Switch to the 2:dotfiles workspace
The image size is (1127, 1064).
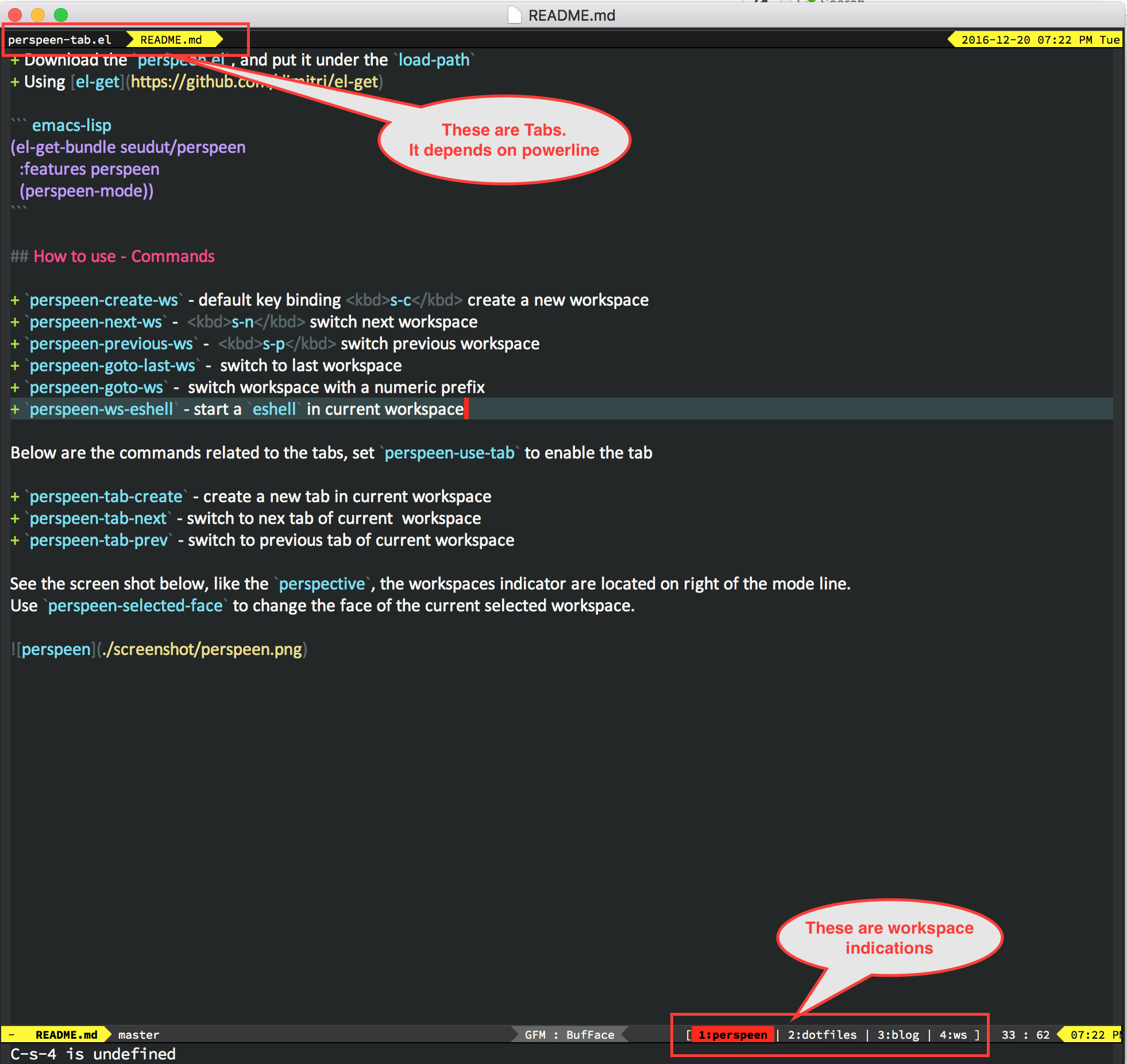(822, 1035)
